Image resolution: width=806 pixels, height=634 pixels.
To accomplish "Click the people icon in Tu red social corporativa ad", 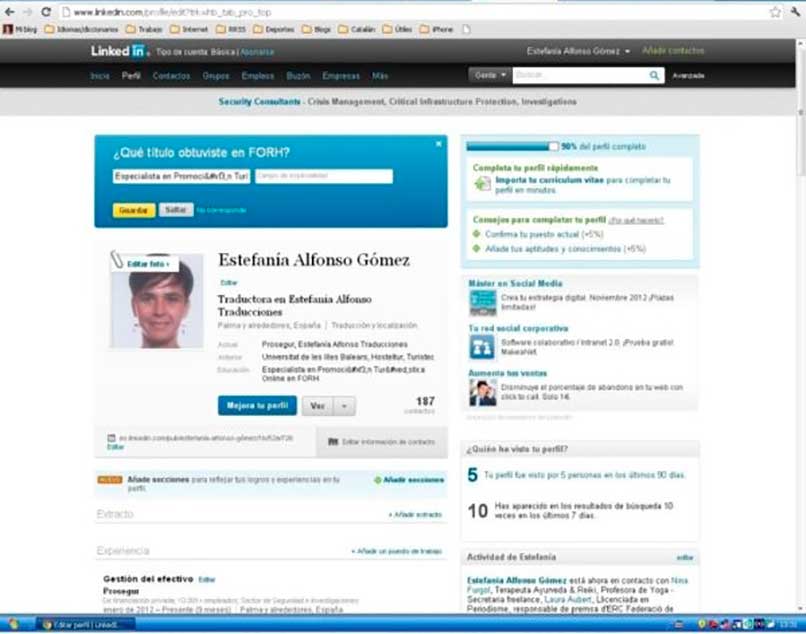I will 482,347.
